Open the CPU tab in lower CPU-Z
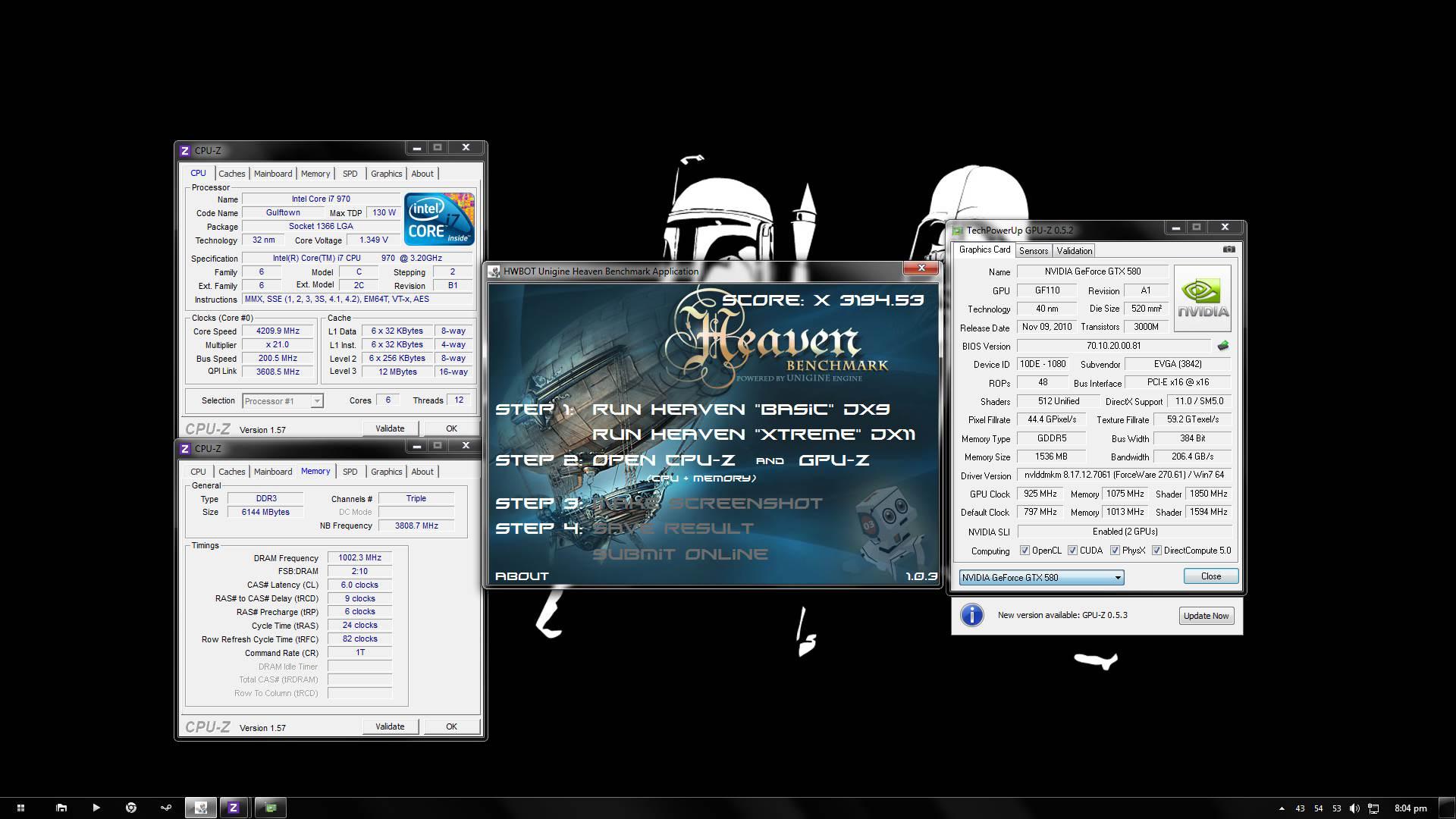The image size is (1456, 819). [x=198, y=472]
